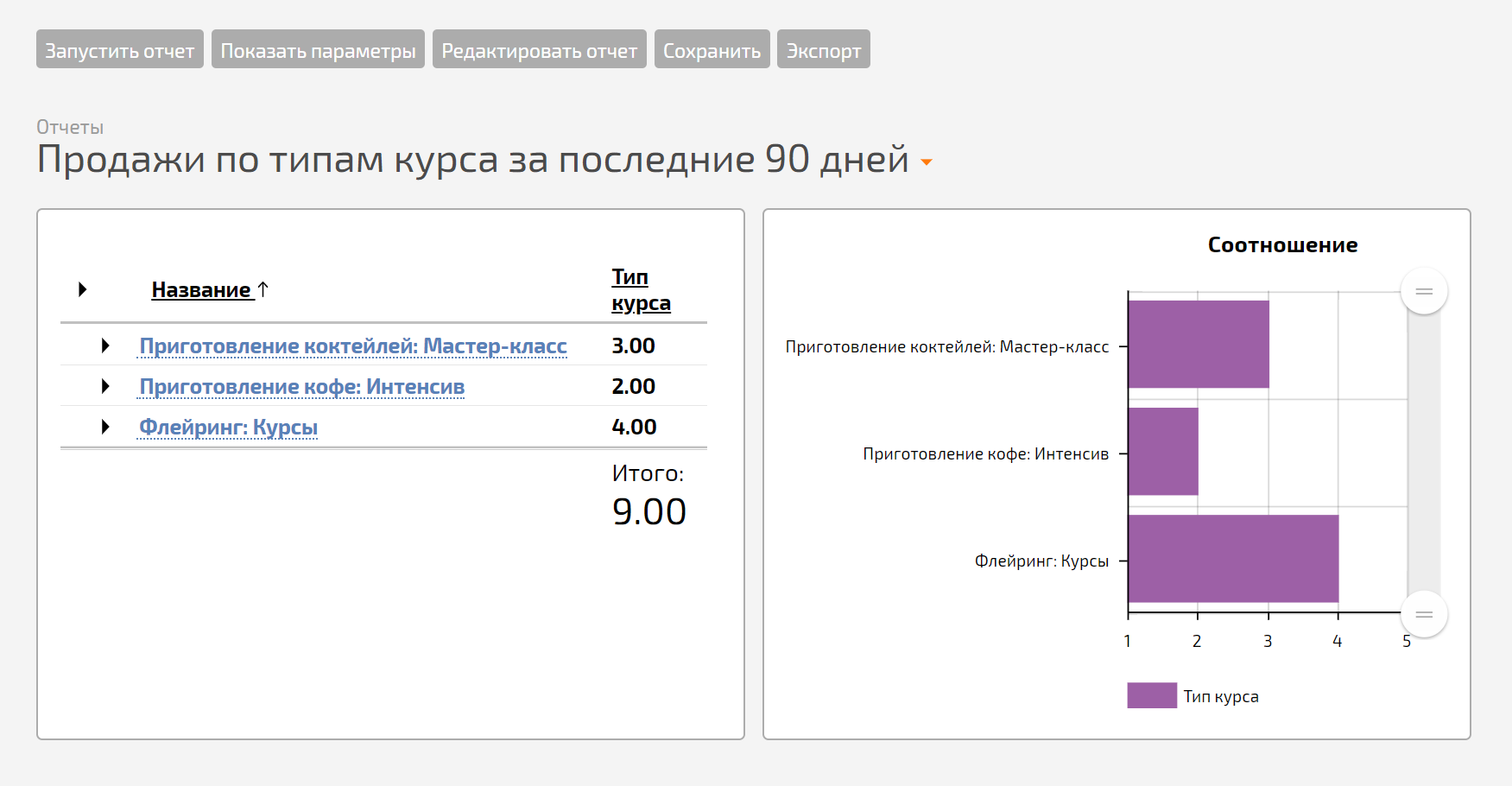Click the Тип курса legend label

point(1221,696)
